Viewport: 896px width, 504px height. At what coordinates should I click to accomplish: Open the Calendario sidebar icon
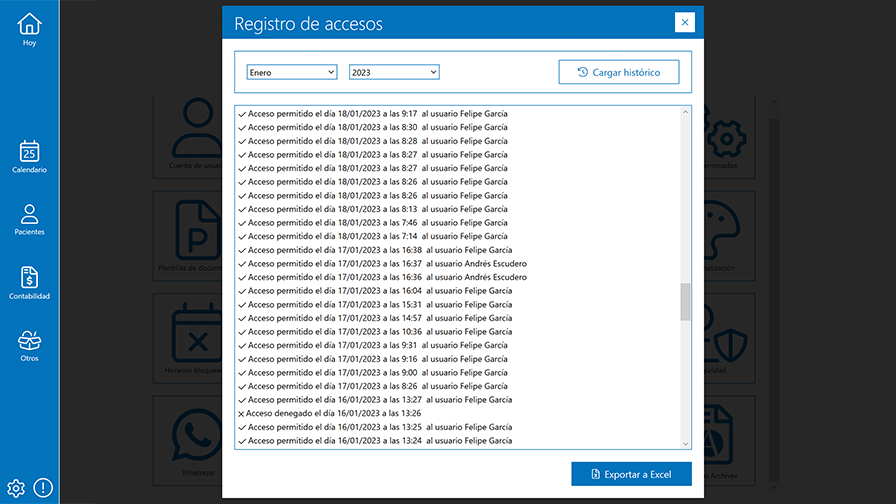[x=29, y=157]
